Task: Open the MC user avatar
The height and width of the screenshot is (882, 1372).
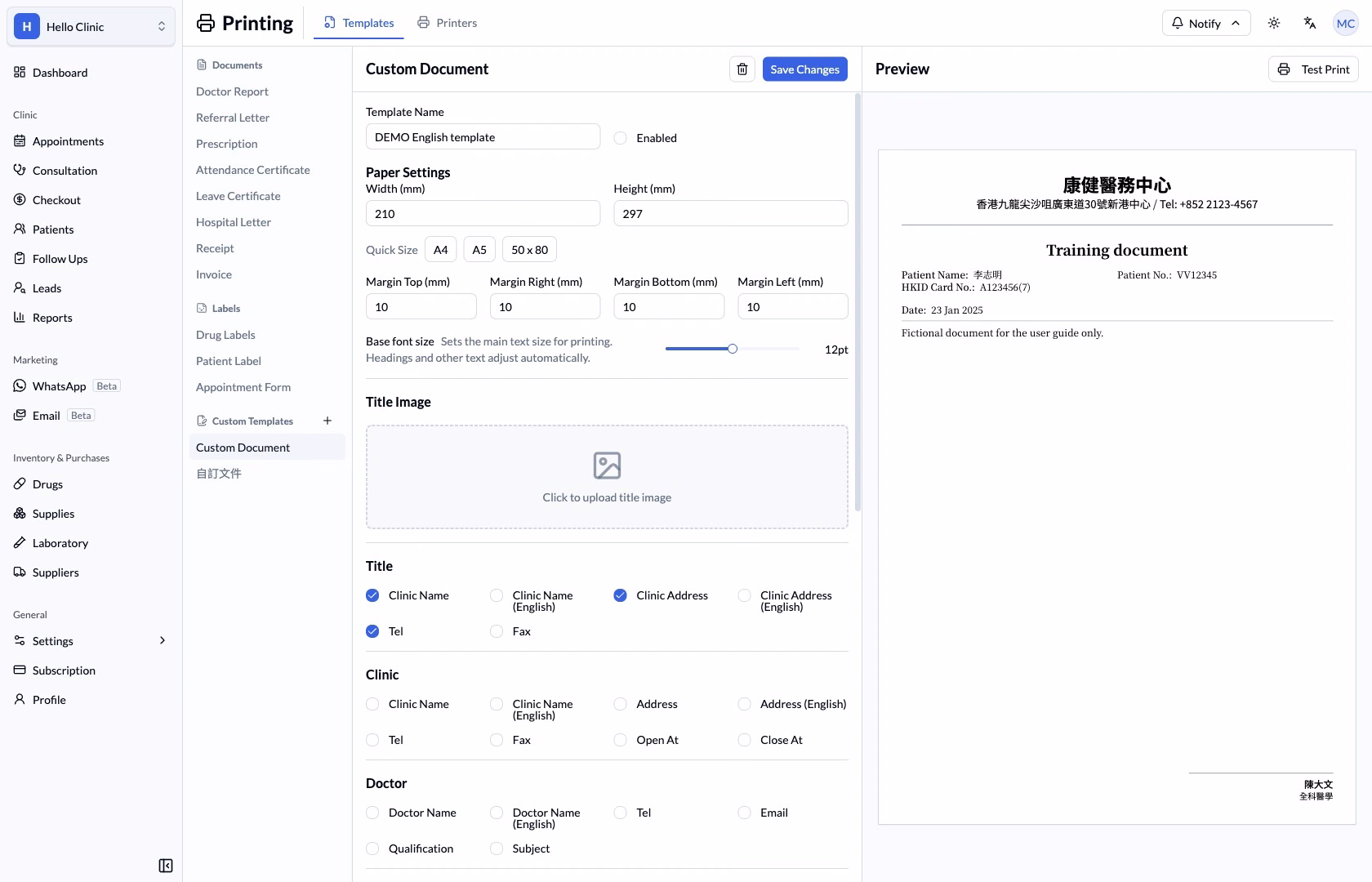Action: tap(1346, 23)
